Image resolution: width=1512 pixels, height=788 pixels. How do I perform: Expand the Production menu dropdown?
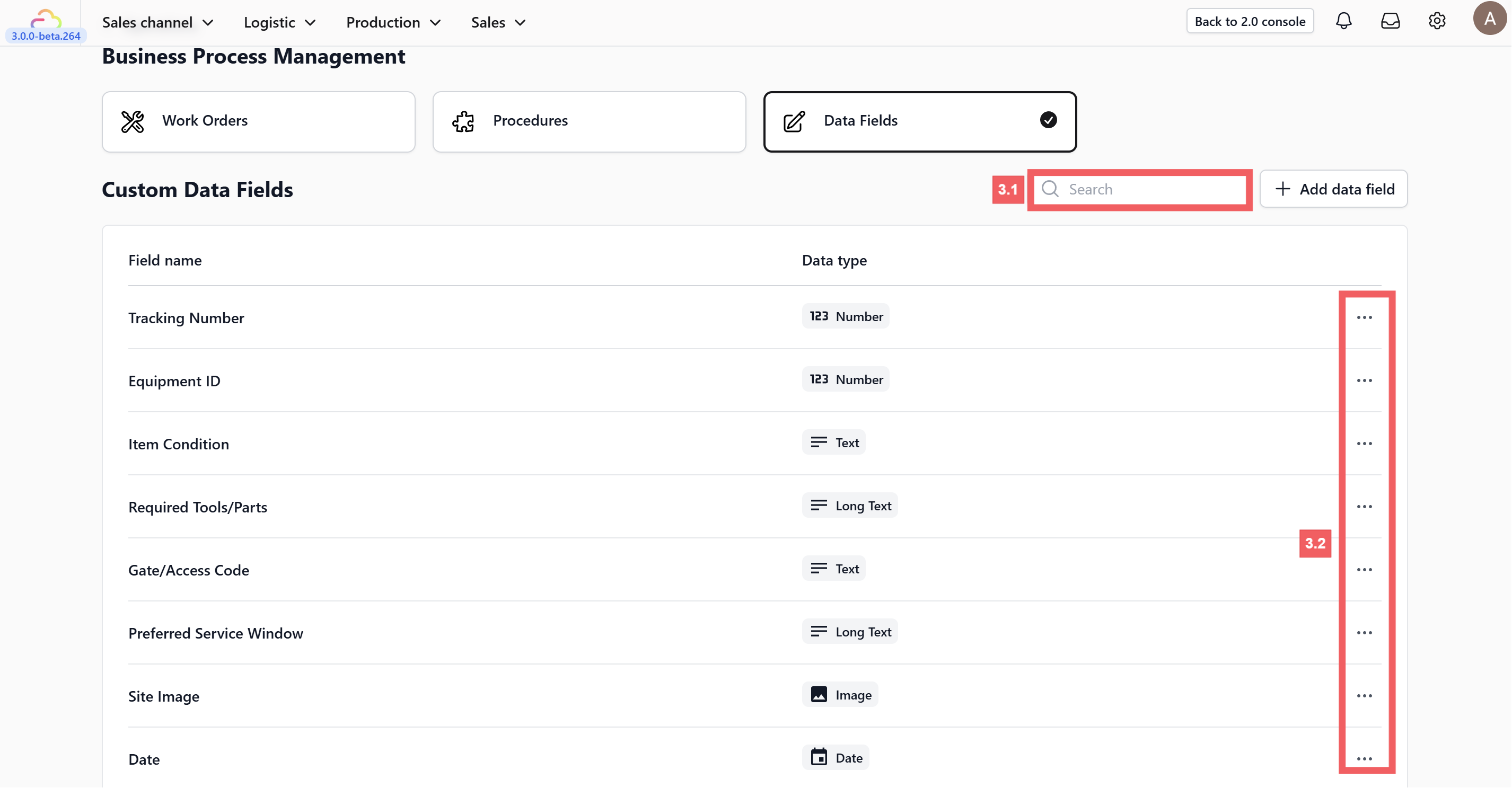393,22
